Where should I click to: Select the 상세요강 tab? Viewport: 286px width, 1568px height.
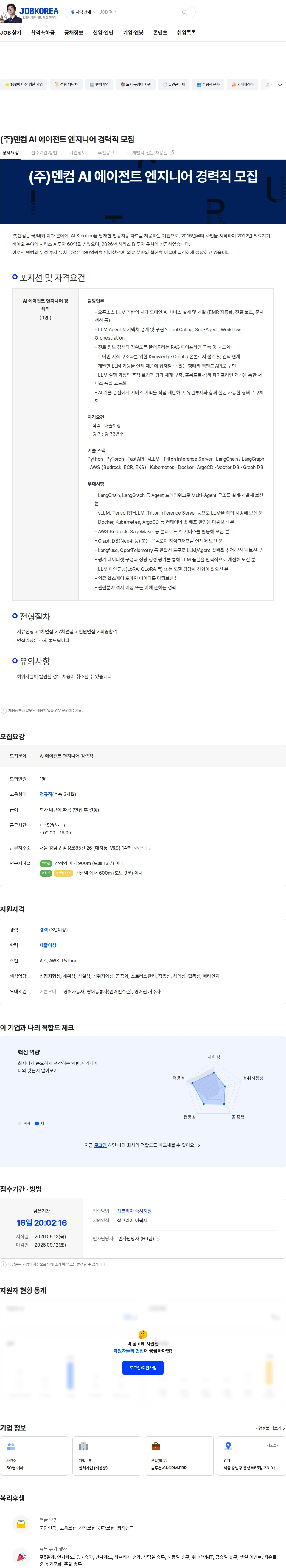pos(10,153)
